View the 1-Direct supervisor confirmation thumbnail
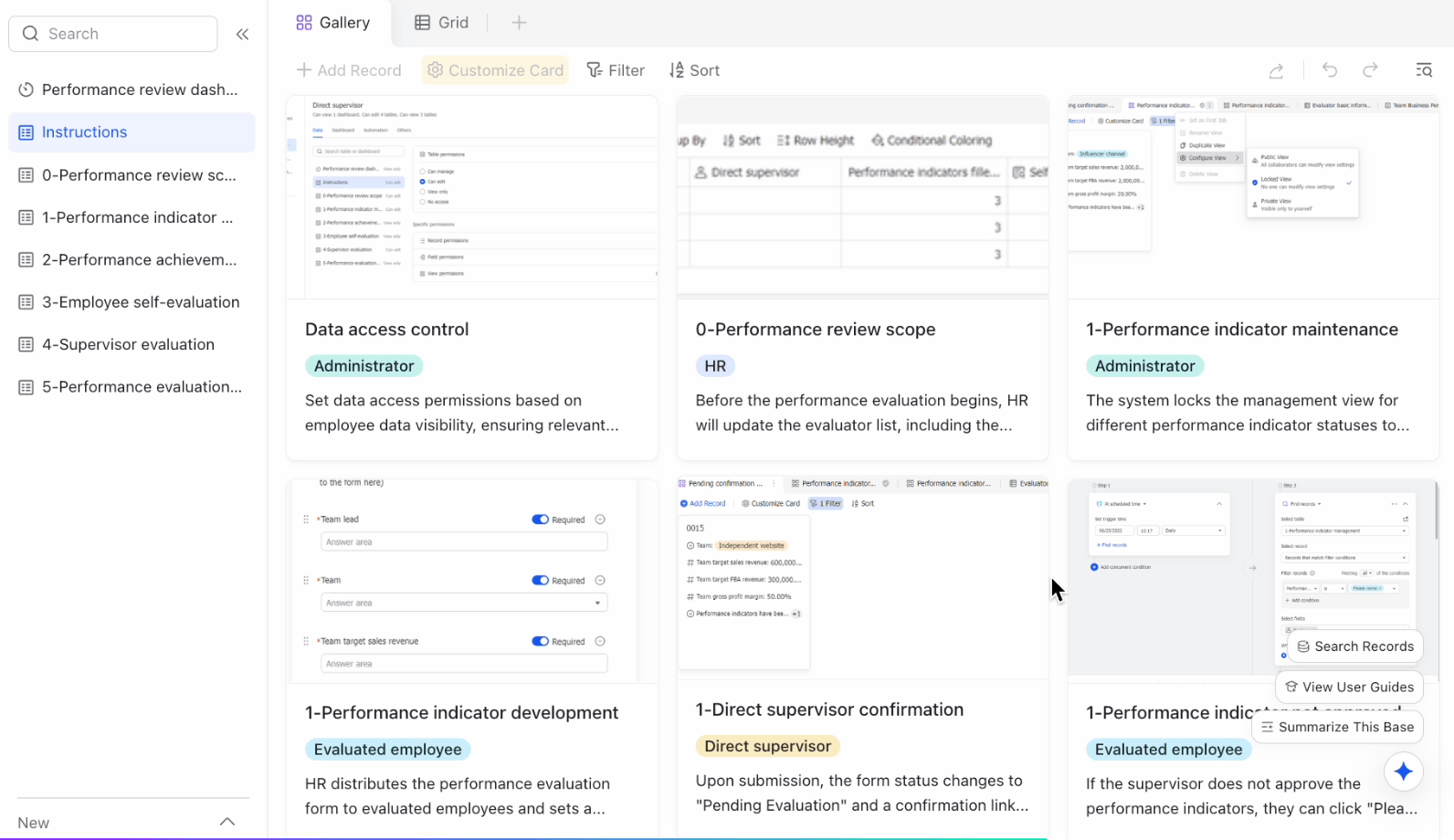The height and width of the screenshot is (840, 1454). 862,579
